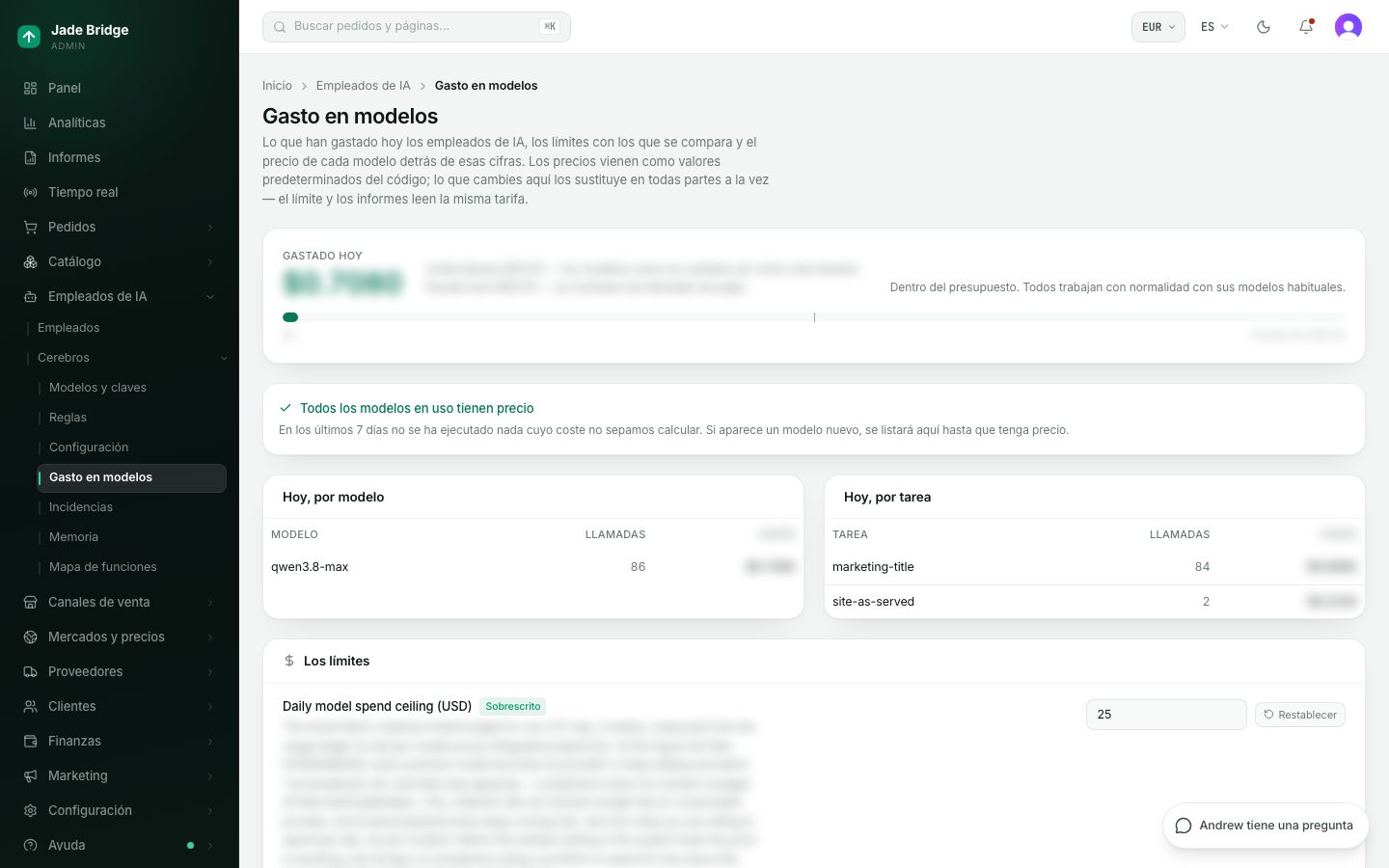Screen dimensions: 1389x868
Task: Open Tiempo real via its broadcast icon
Action: [30, 192]
